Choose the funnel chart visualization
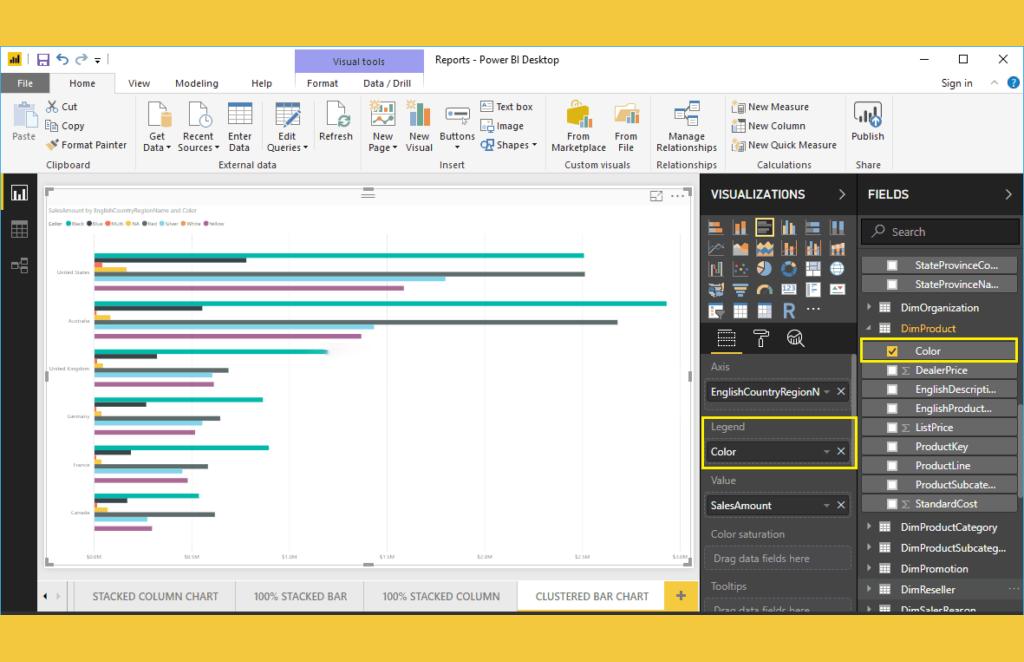The image size is (1024, 662). coord(741,289)
